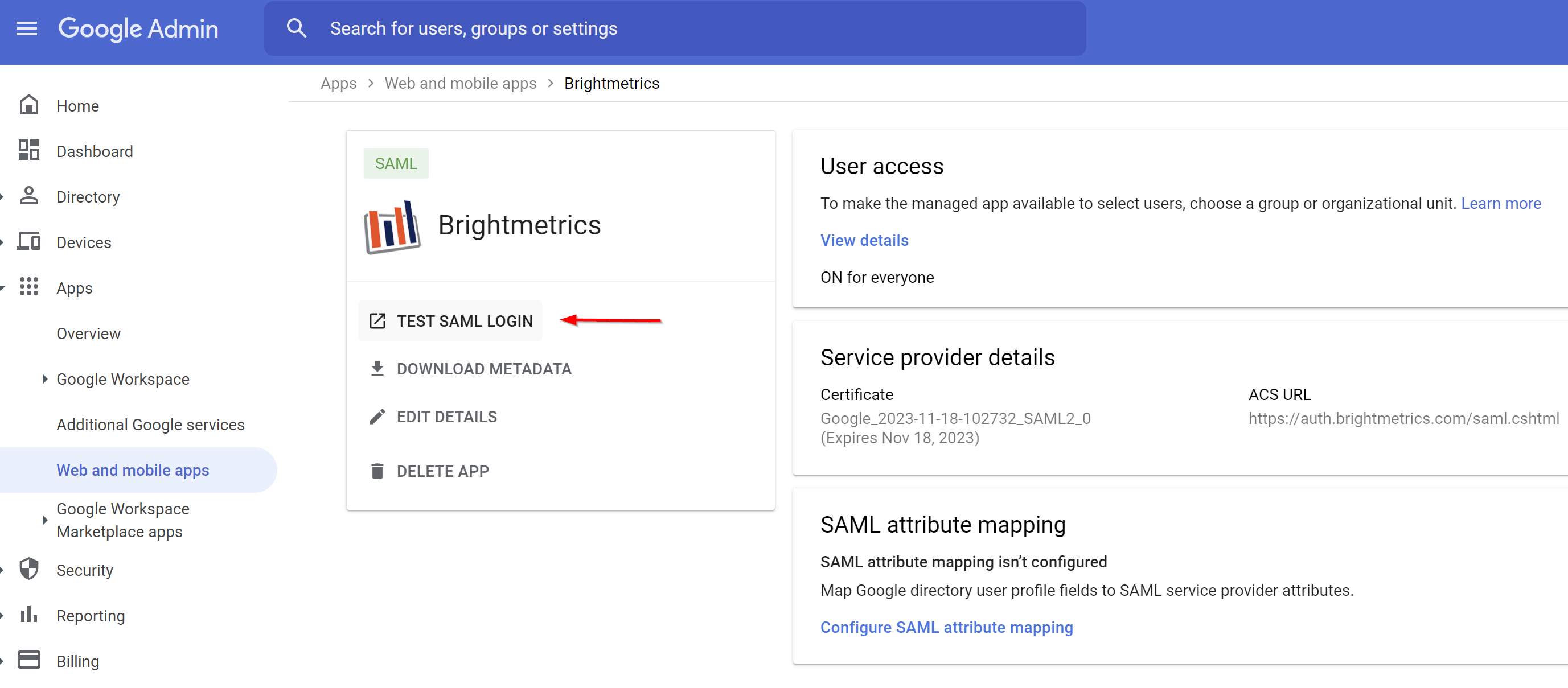Click the Directory person icon
Viewport: 1568px width, 688px height.
(28, 196)
